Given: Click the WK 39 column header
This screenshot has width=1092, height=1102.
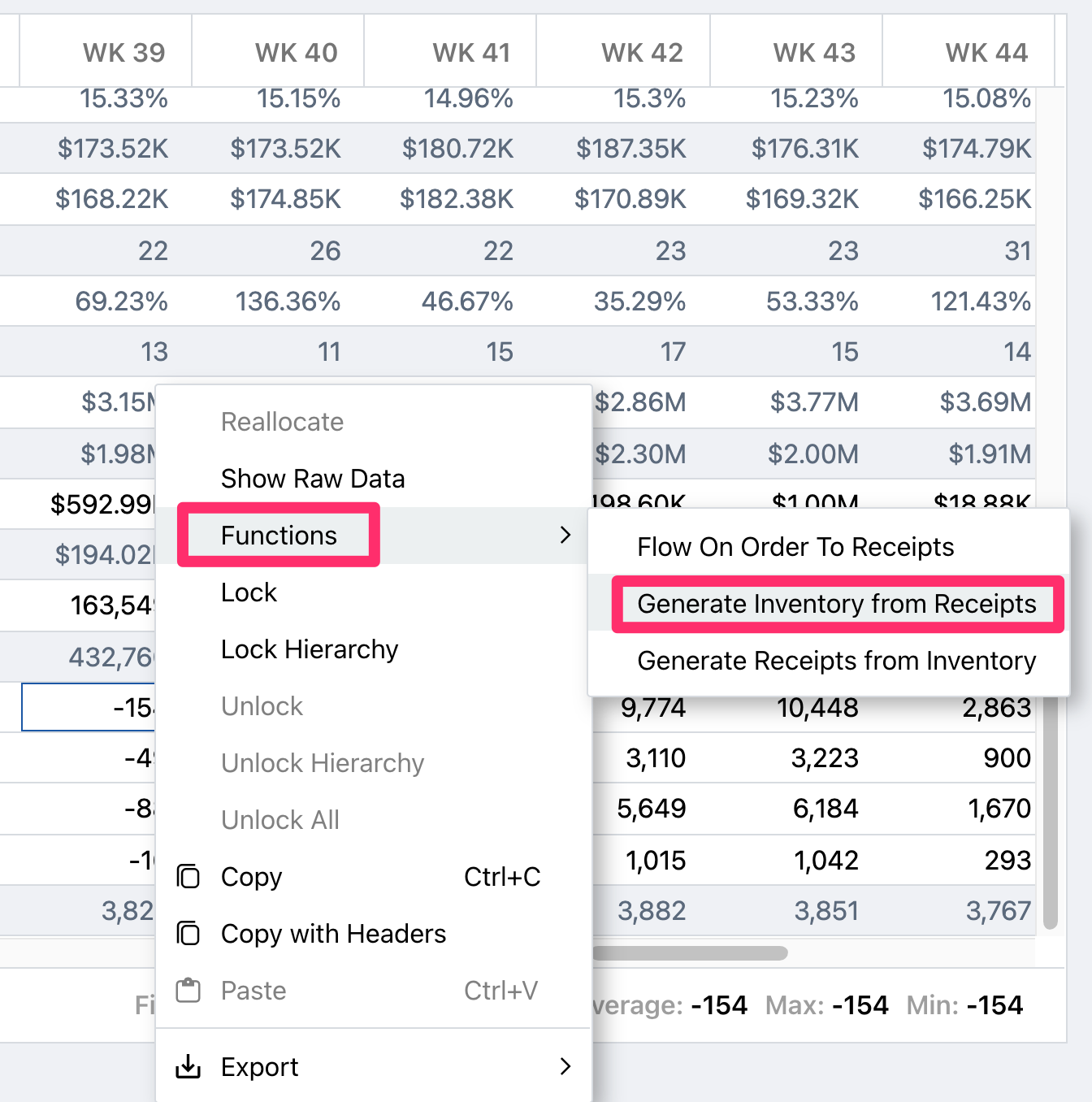Looking at the screenshot, I should pos(123,53).
